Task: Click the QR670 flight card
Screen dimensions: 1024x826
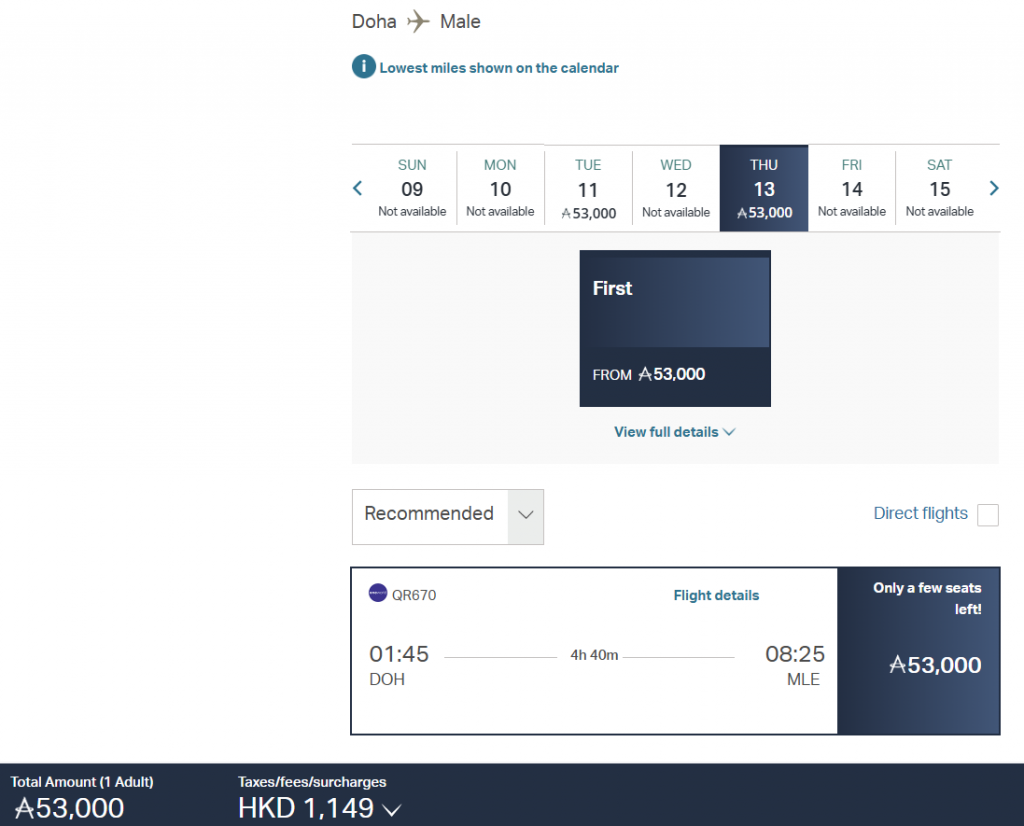Action: (x=594, y=650)
